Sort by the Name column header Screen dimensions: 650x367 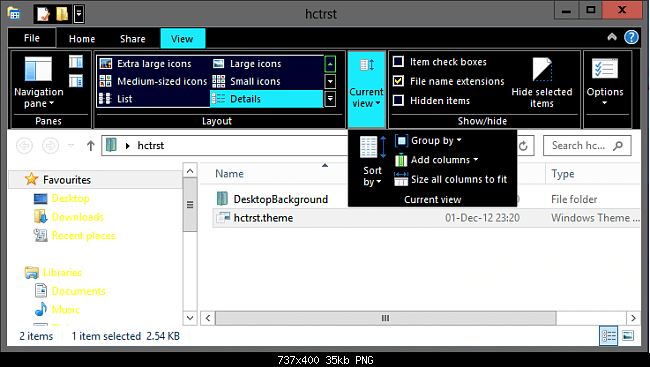[x=229, y=174]
